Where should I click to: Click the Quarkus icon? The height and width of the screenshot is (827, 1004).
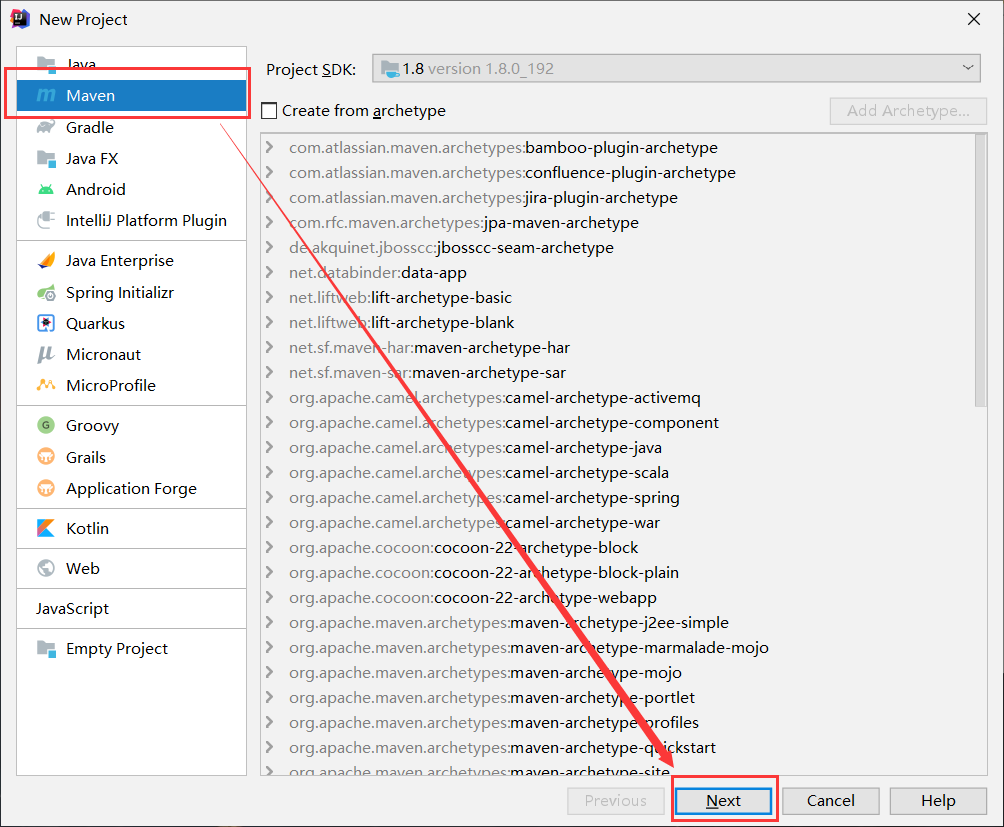pyautogui.click(x=46, y=323)
